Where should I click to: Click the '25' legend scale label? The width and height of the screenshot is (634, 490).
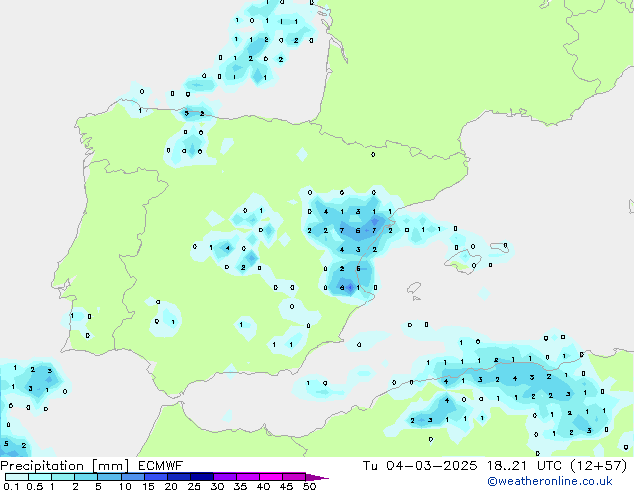[x=194, y=486]
